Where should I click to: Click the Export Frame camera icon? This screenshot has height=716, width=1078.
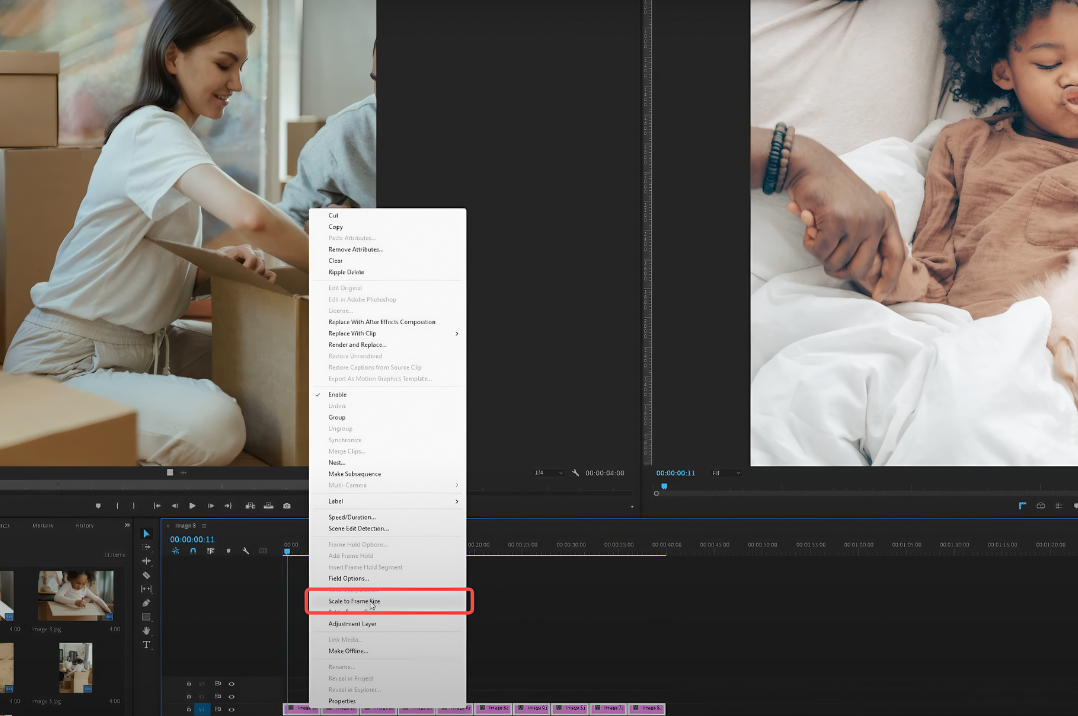pyautogui.click(x=287, y=506)
